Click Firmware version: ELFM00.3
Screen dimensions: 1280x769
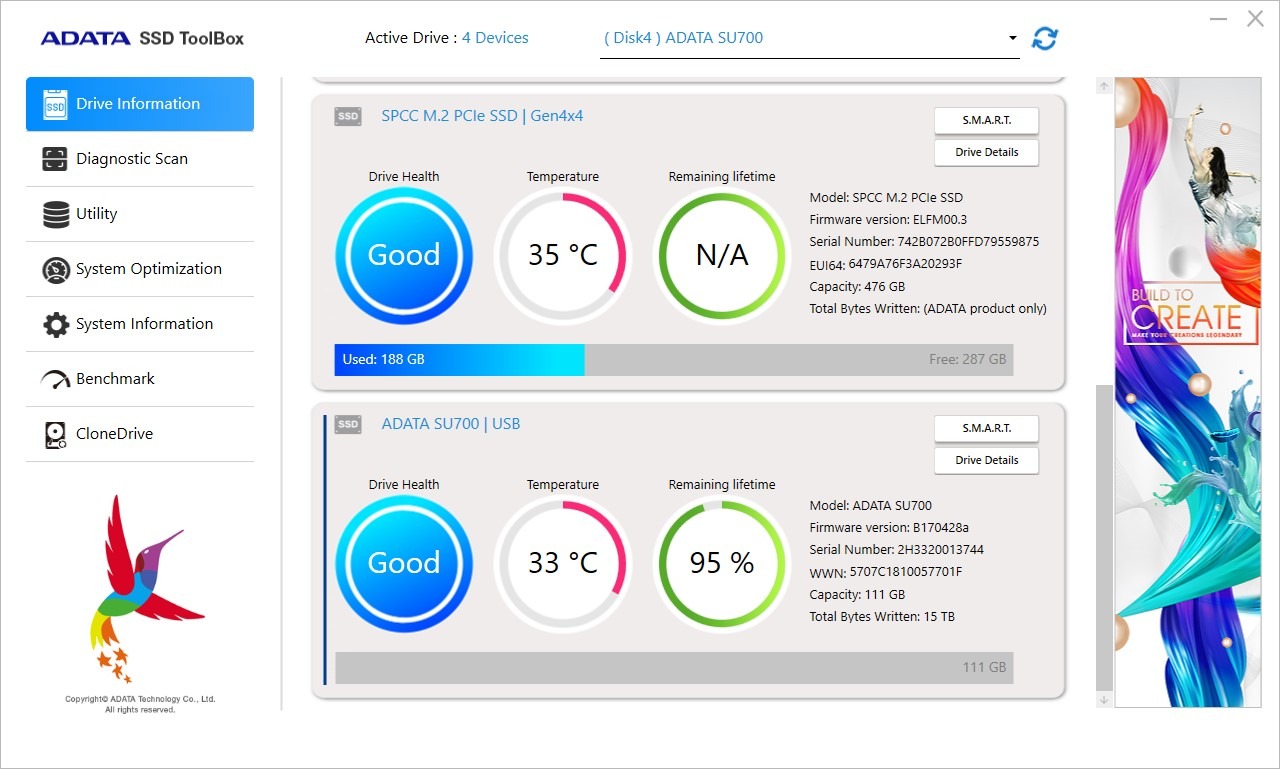tap(888, 220)
